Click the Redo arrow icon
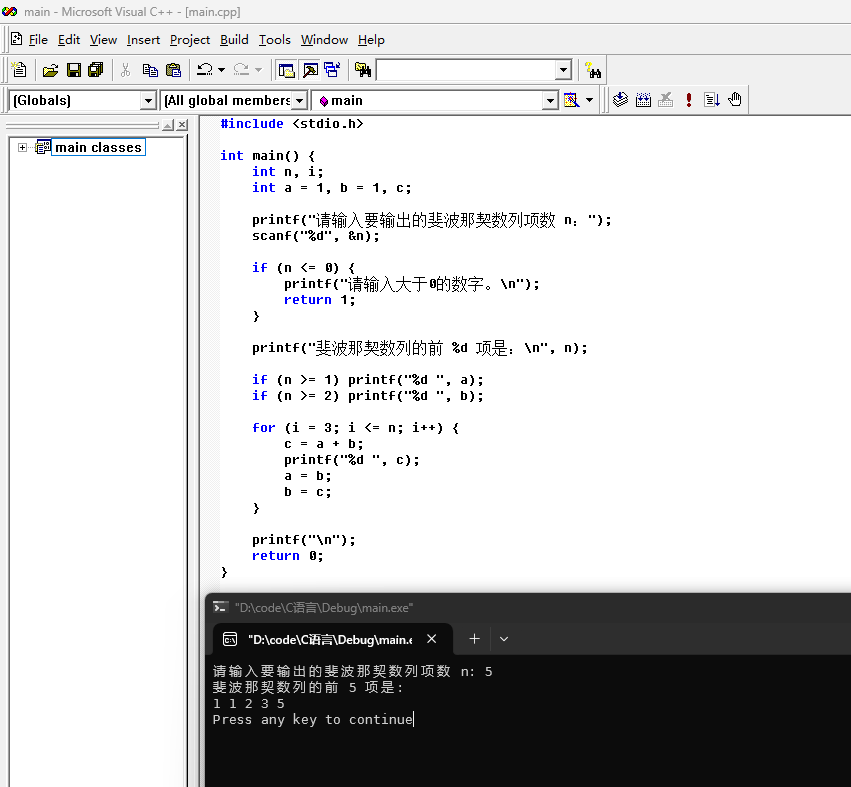 click(241, 70)
